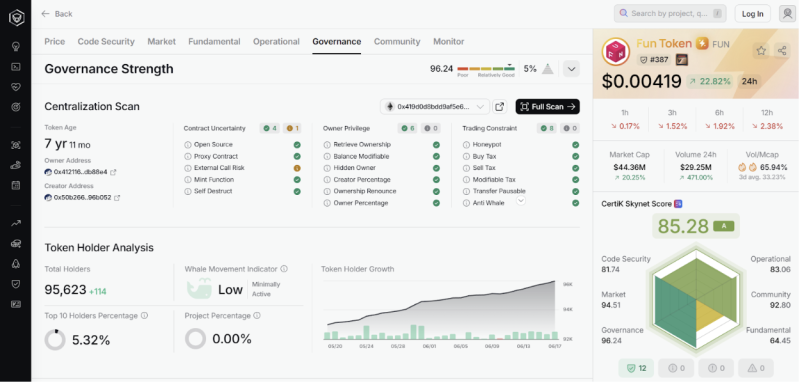Open the heart pulse icon in sidebar

(x=16, y=87)
